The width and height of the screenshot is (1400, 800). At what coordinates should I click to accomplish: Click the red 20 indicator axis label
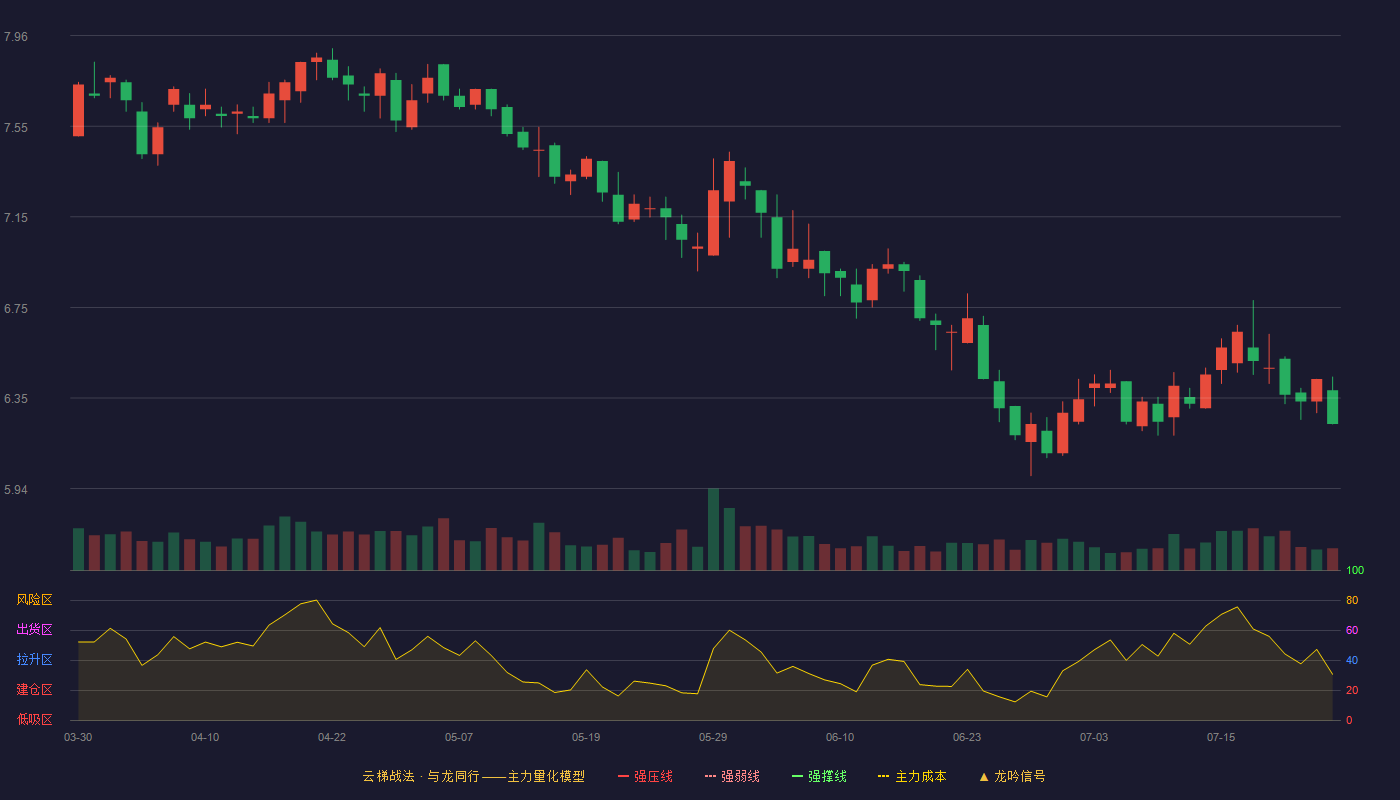(x=1352, y=691)
